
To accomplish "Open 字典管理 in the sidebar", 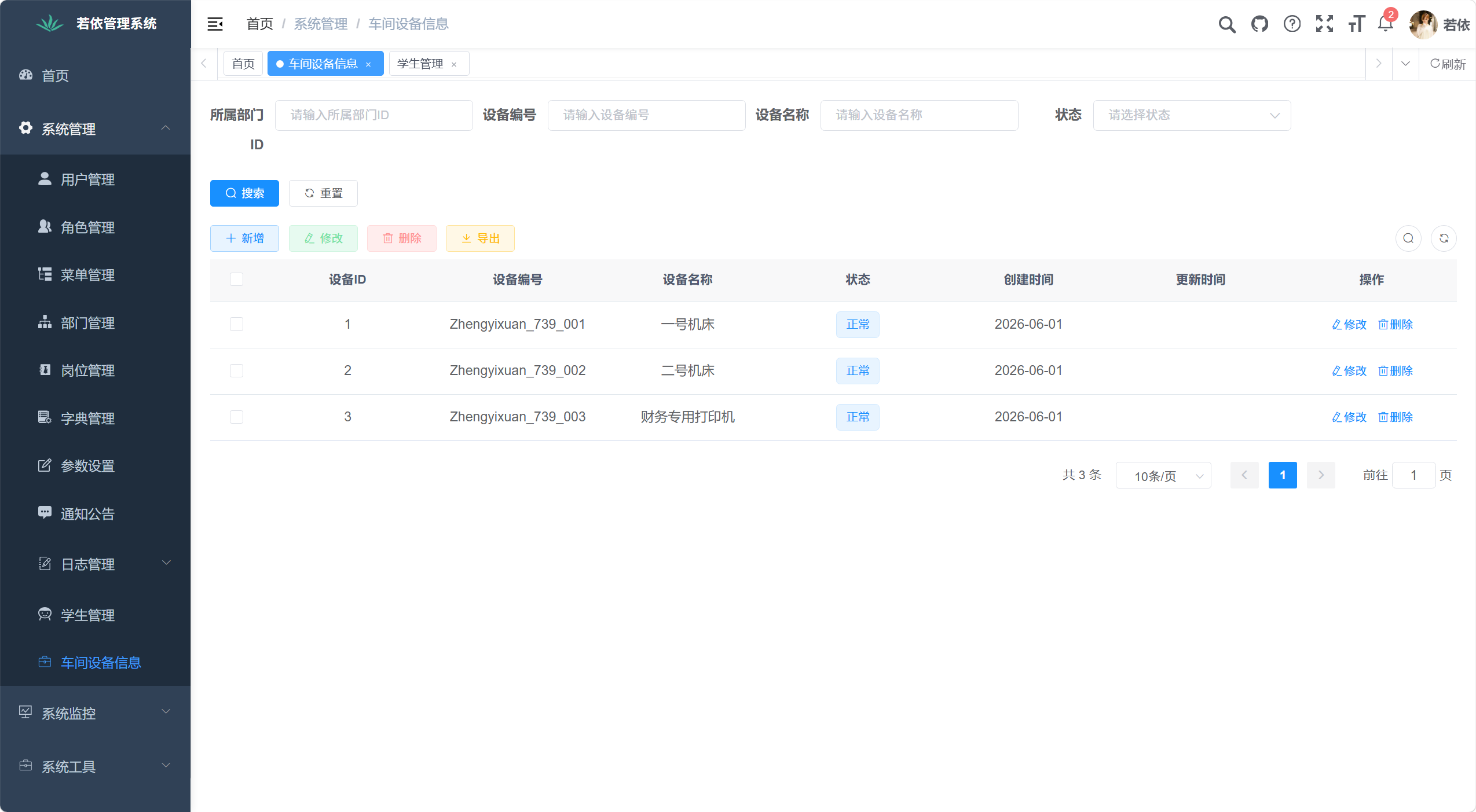I will pyautogui.click(x=96, y=418).
